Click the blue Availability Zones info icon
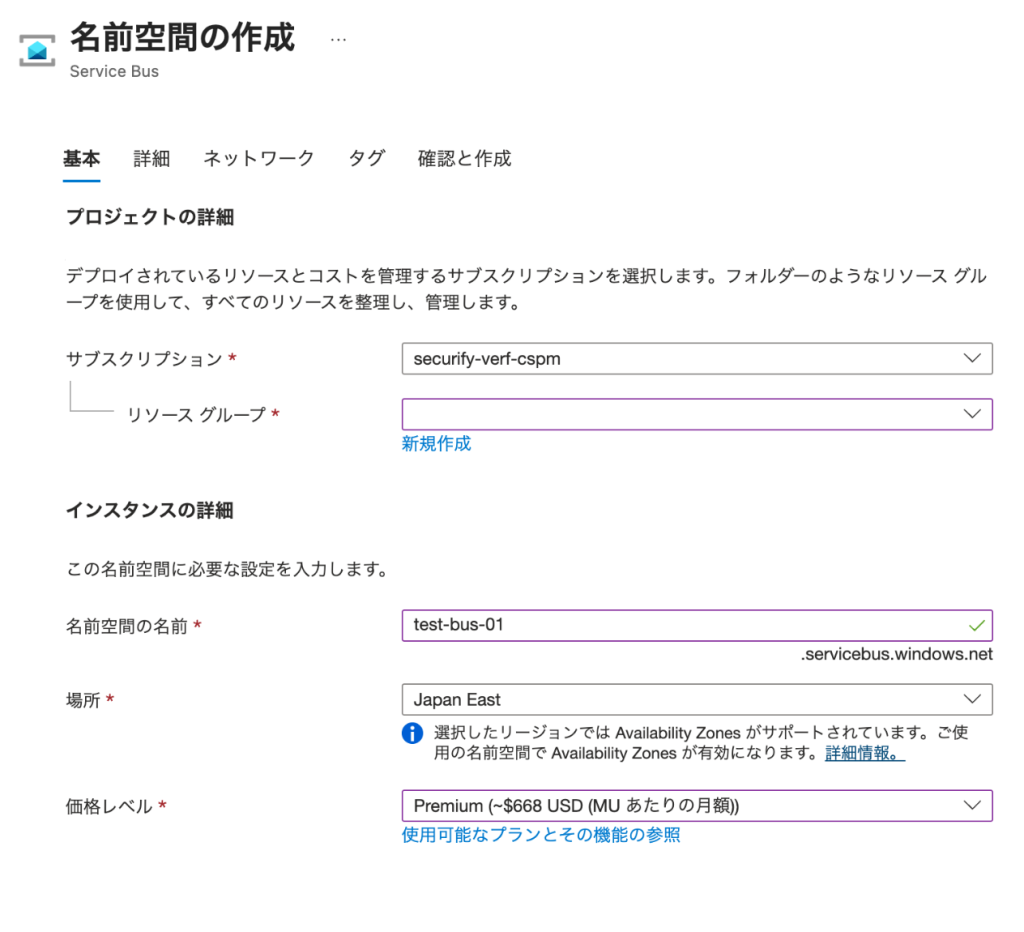This screenshot has width=1024, height=932. pos(412,733)
